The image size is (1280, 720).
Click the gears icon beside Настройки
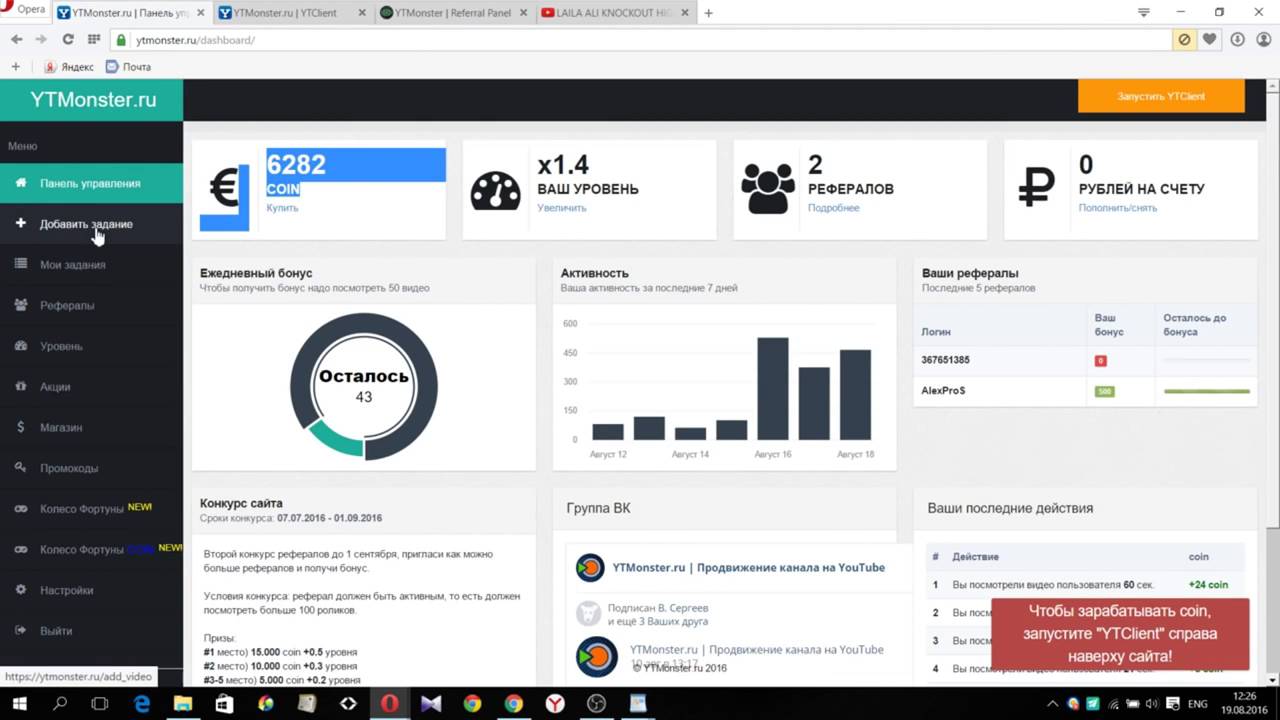pyautogui.click(x=21, y=590)
